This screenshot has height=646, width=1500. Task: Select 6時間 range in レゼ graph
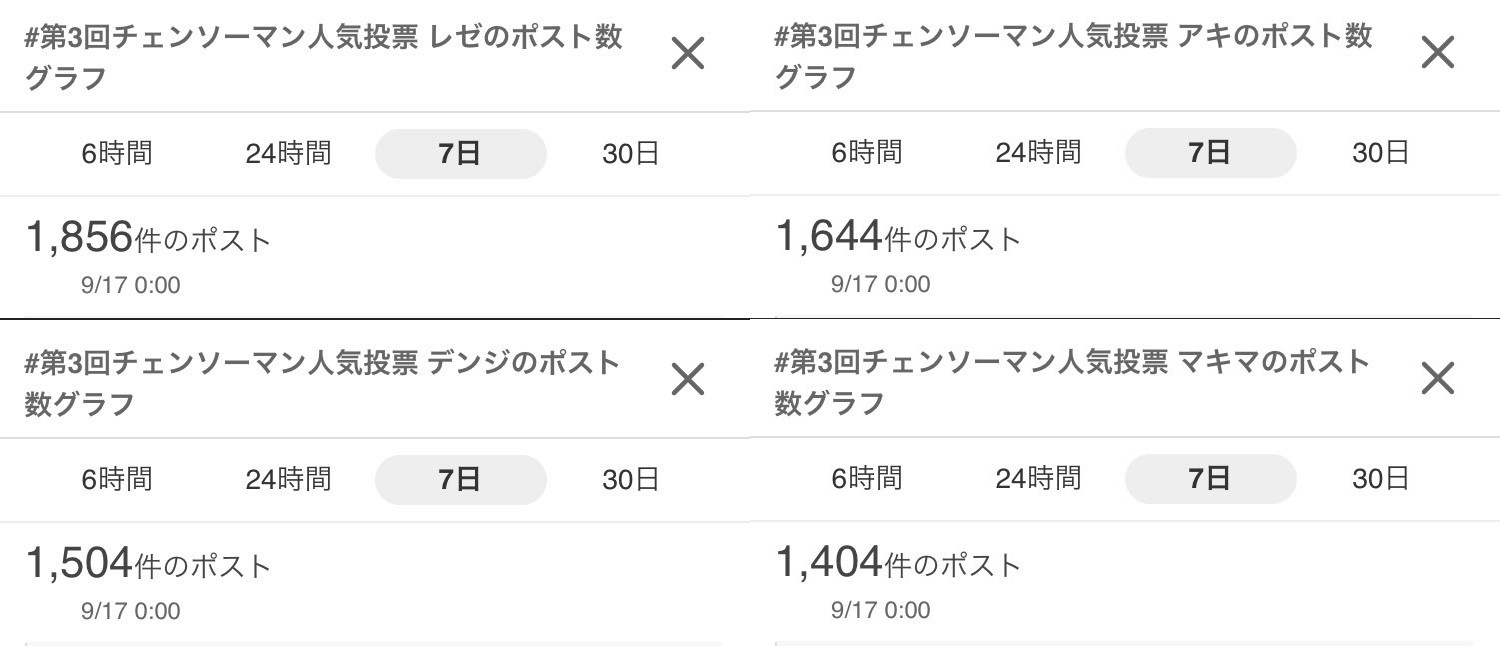(117, 154)
